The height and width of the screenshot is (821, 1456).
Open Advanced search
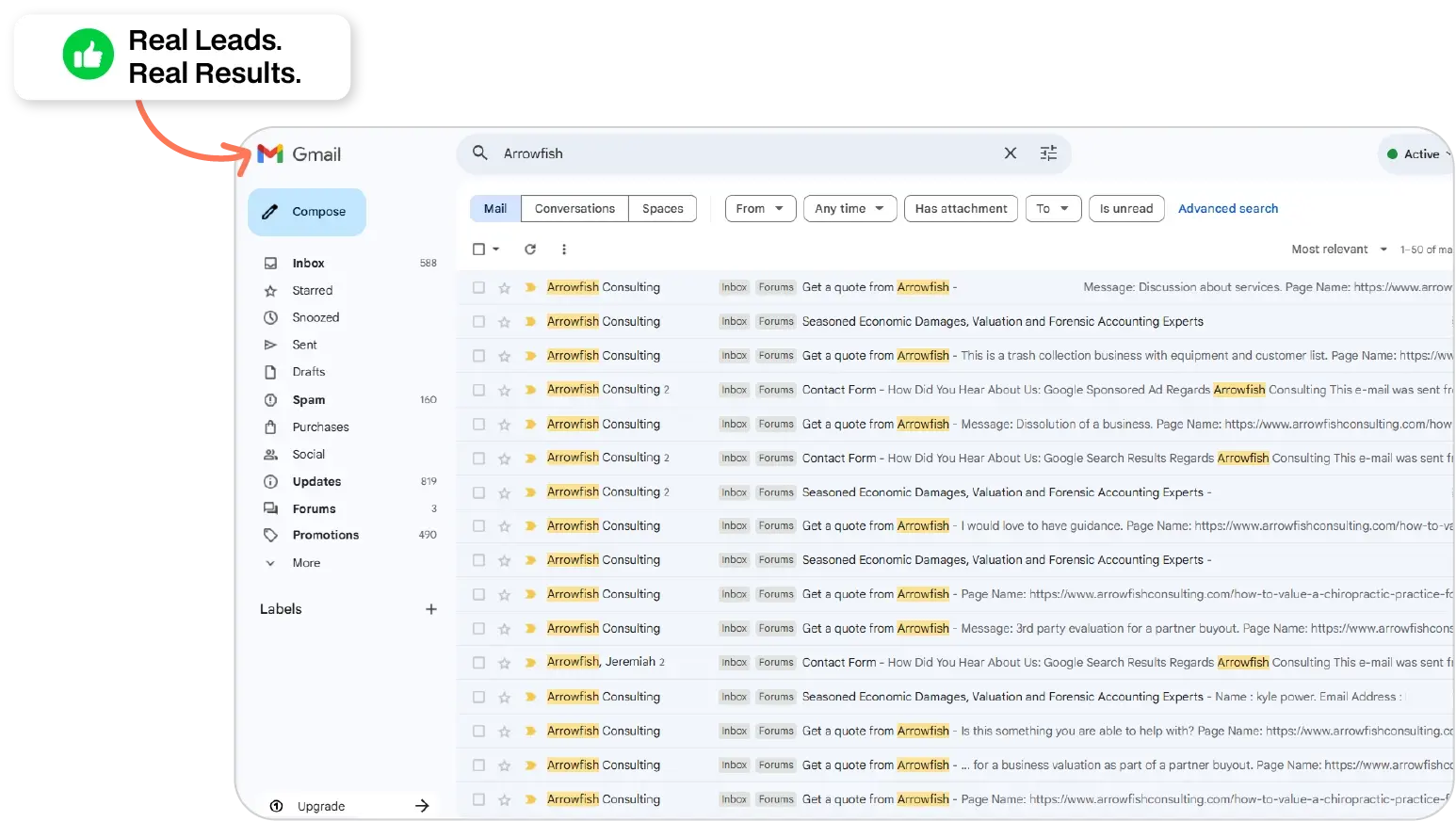click(x=1227, y=208)
